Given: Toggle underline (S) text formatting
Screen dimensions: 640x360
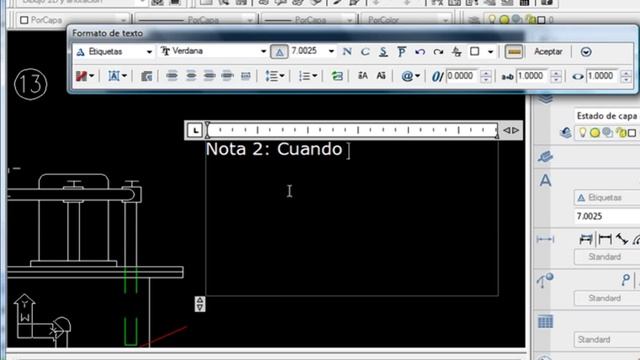Looking at the screenshot, I should click(x=383, y=51).
